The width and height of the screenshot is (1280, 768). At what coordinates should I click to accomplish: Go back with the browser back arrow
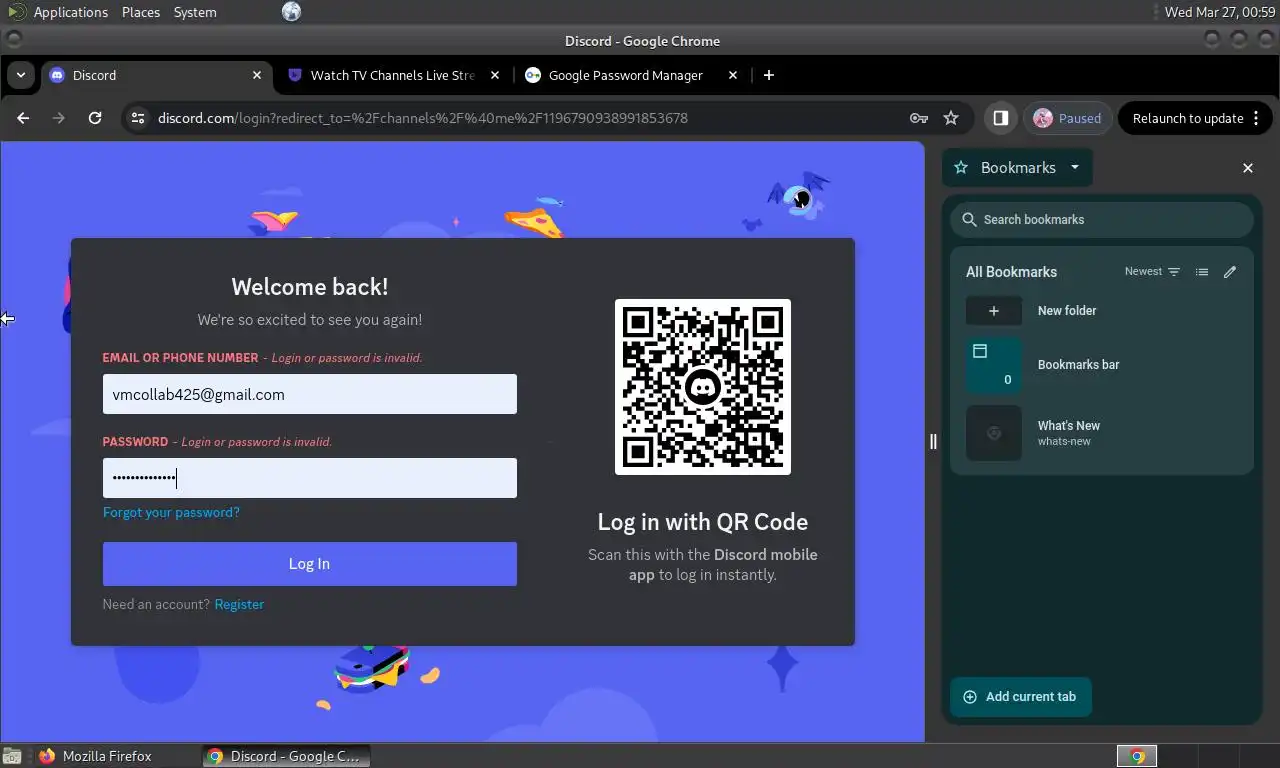(23, 118)
